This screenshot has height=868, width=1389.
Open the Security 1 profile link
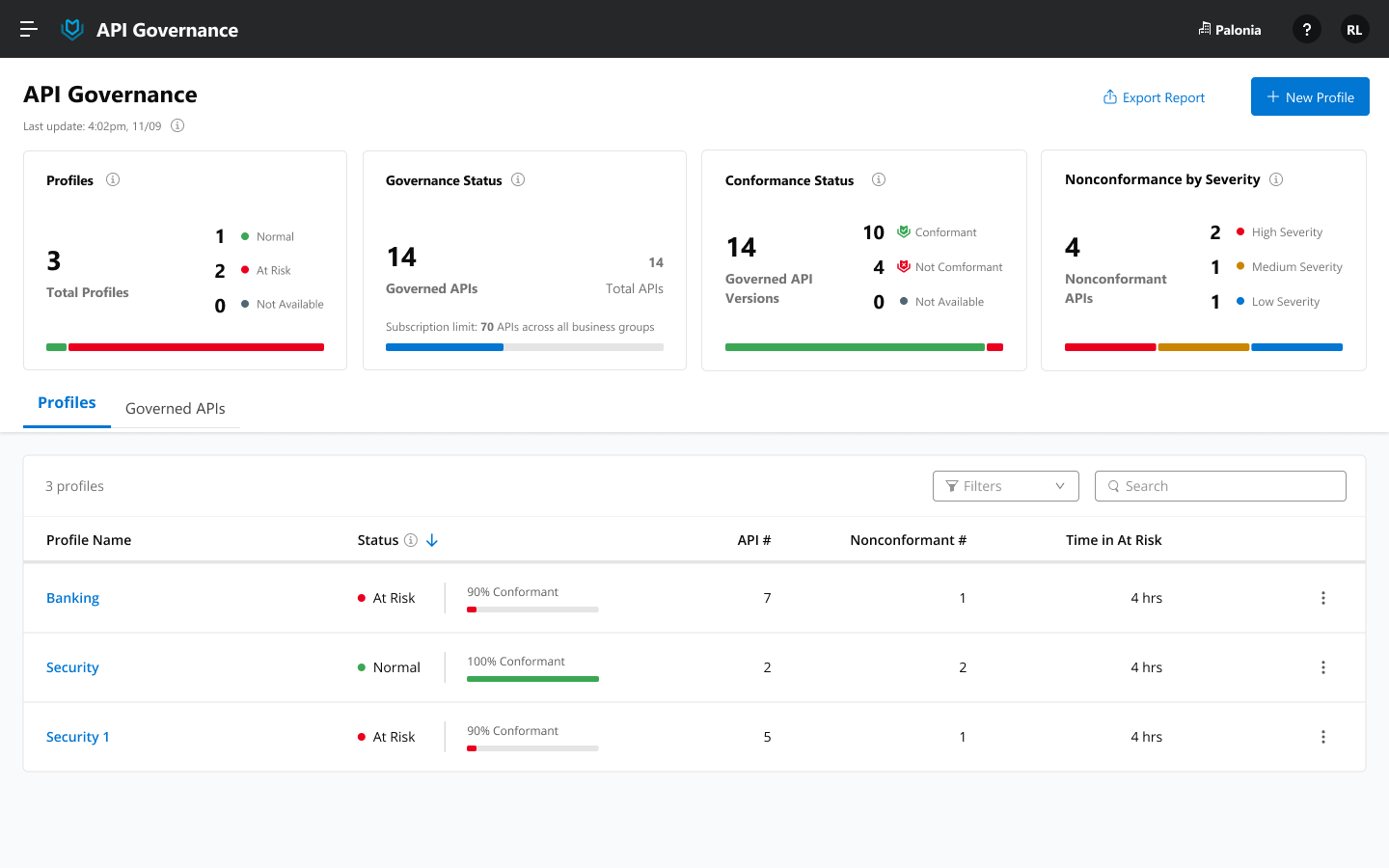tap(78, 737)
